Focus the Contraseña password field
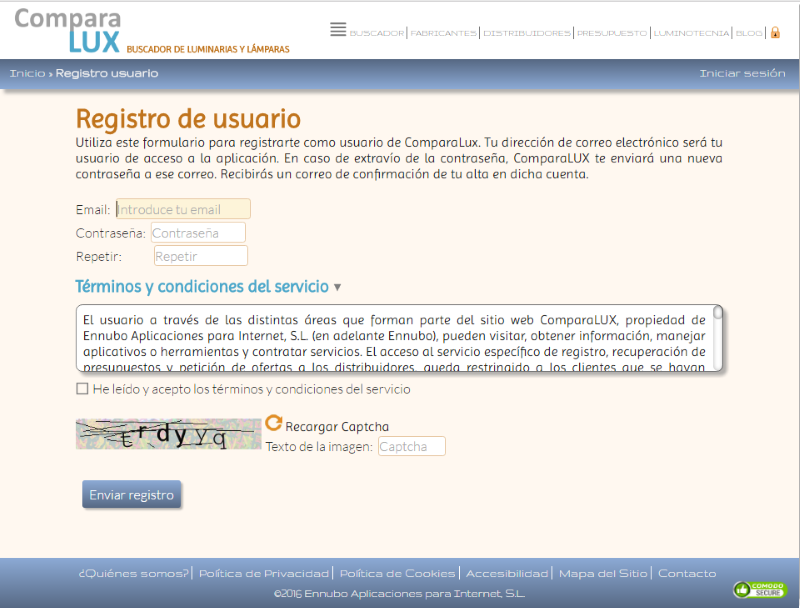This screenshot has width=800, height=608. tap(198, 233)
